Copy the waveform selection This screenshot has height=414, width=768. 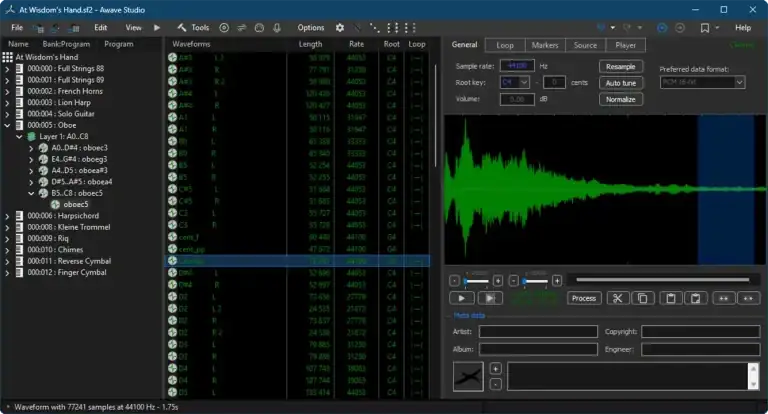click(x=643, y=298)
